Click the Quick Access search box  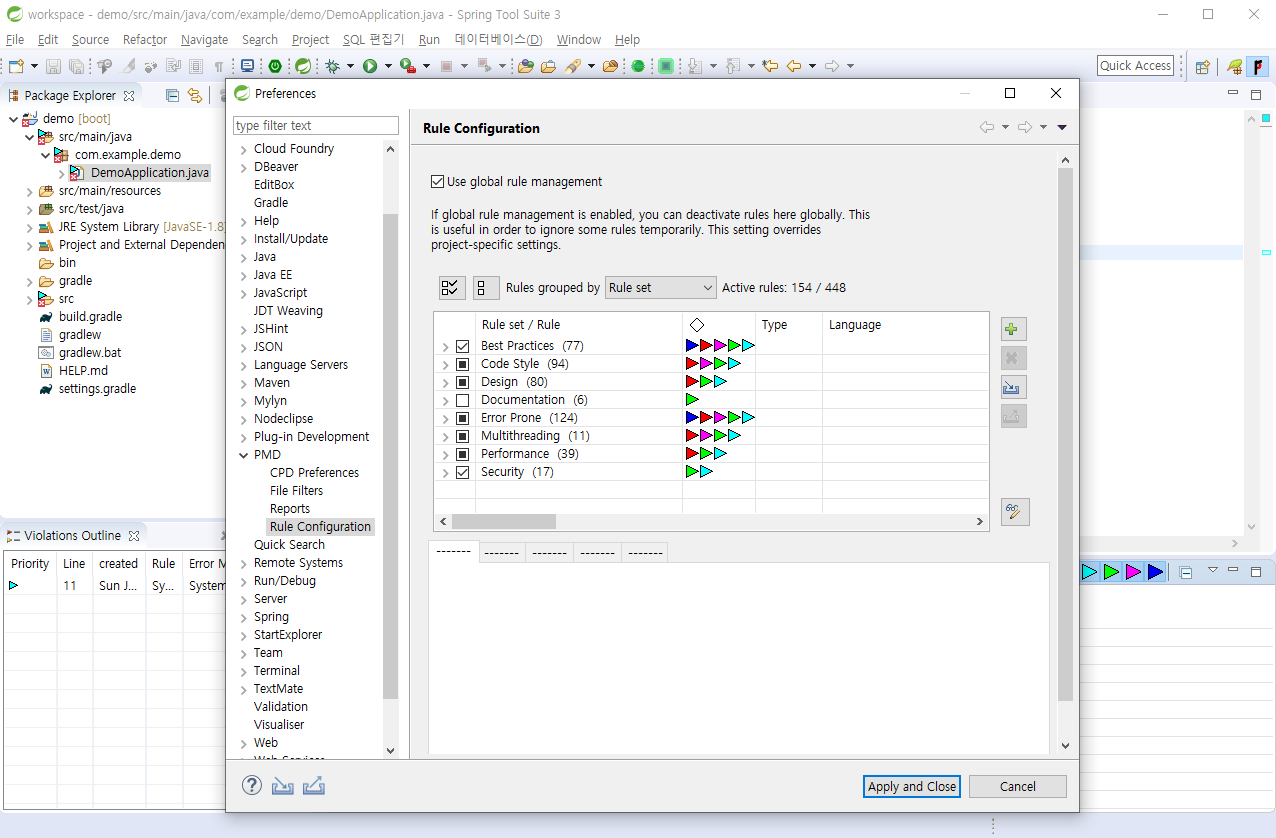point(1135,66)
